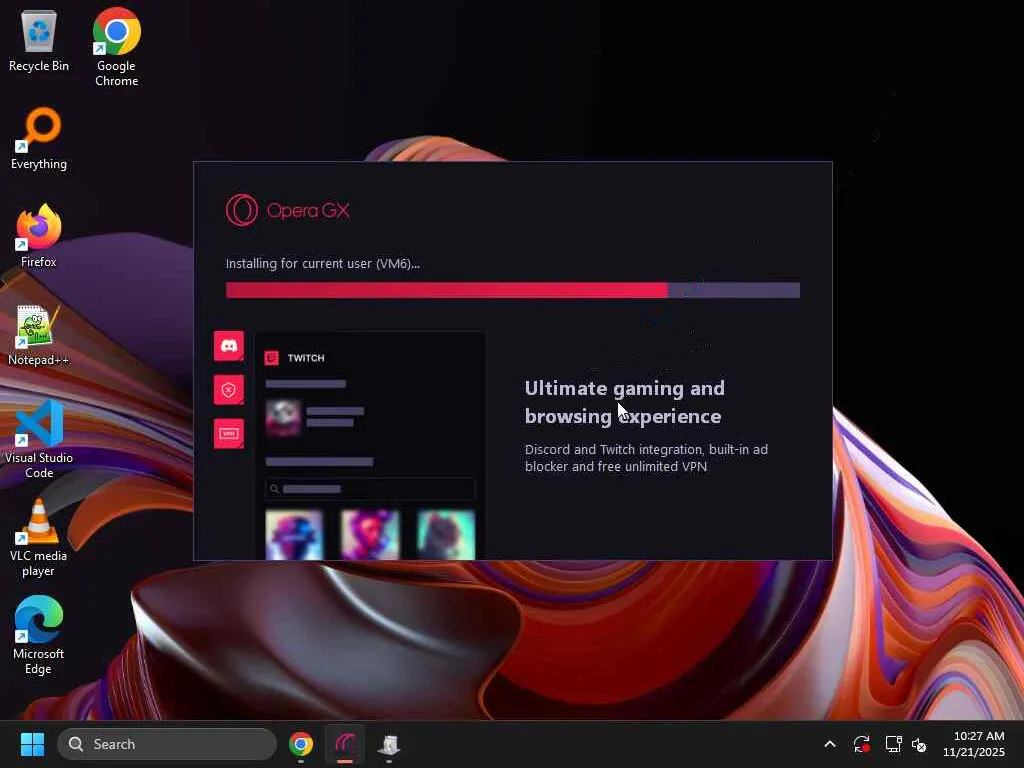Select the Notepad++ desktop shortcut
The width and height of the screenshot is (1024, 768).
pos(39,334)
